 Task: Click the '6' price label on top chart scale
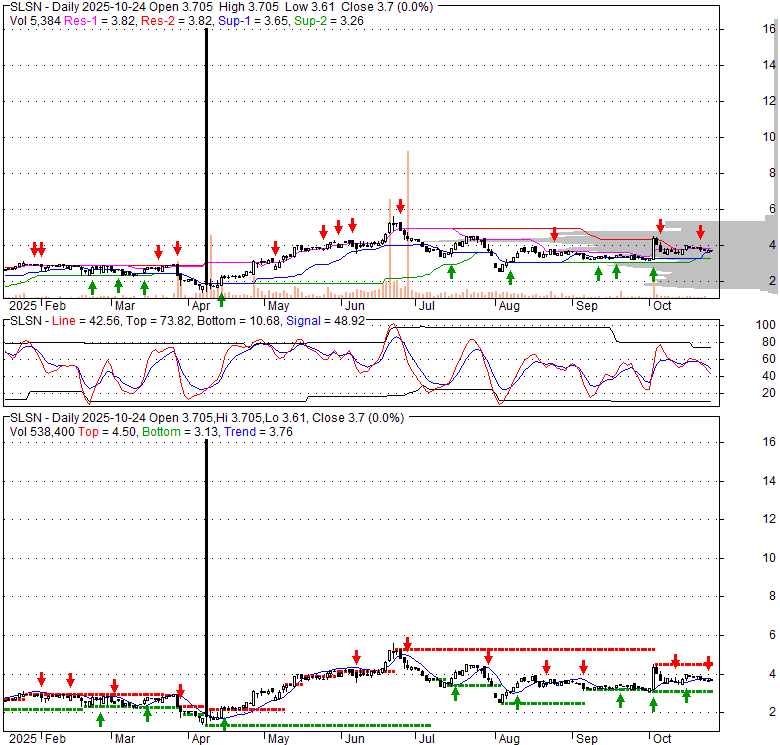tap(772, 209)
